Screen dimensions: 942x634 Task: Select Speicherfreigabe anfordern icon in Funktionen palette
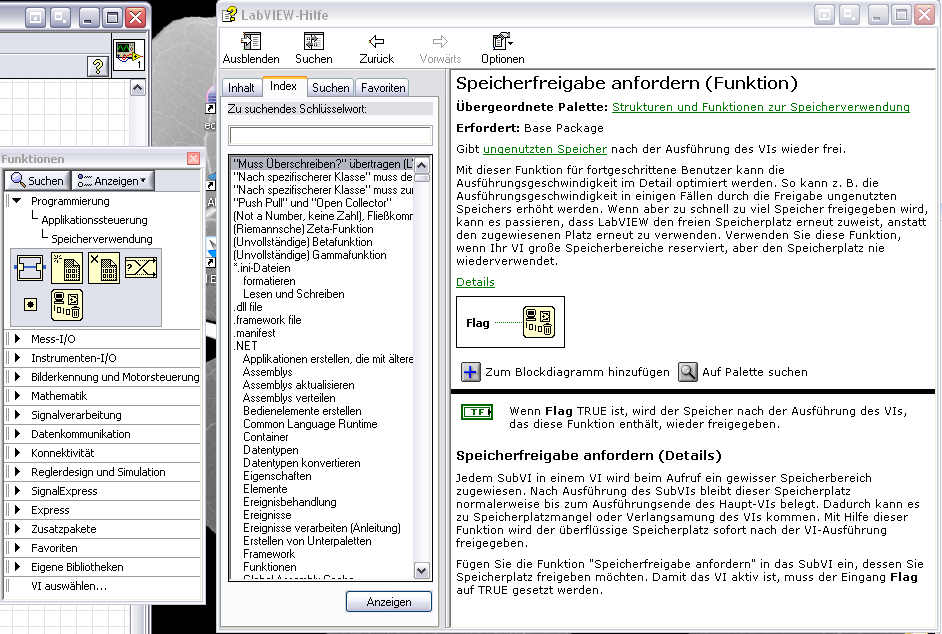67,305
